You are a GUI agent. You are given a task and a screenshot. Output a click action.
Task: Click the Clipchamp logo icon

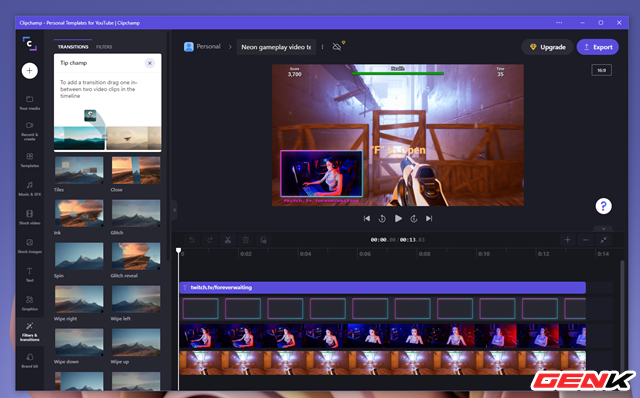pyautogui.click(x=29, y=44)
